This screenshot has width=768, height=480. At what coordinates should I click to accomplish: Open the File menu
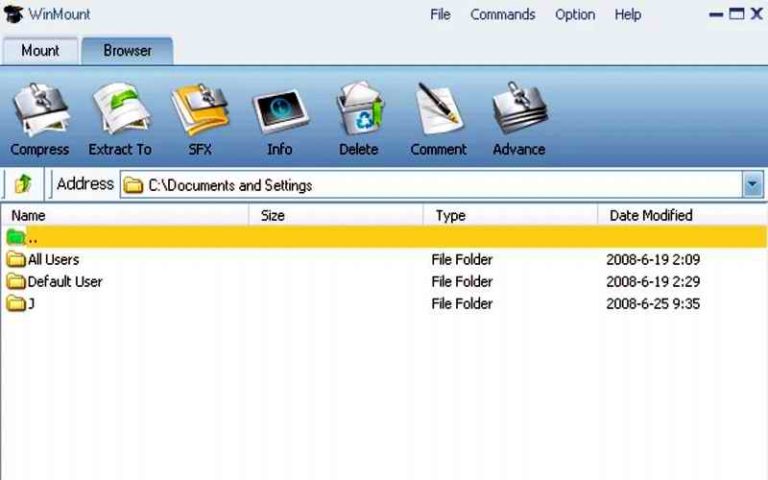click(x=440, y=15)
